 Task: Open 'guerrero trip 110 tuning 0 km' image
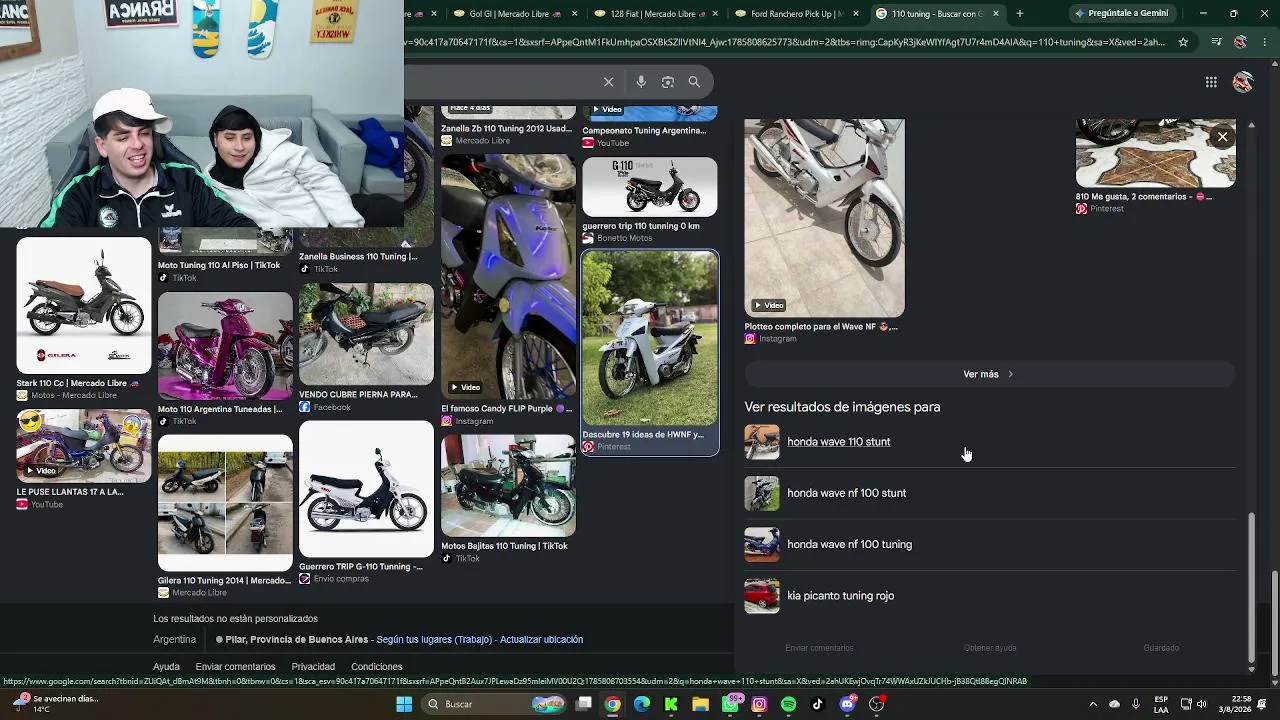(650, 187)
